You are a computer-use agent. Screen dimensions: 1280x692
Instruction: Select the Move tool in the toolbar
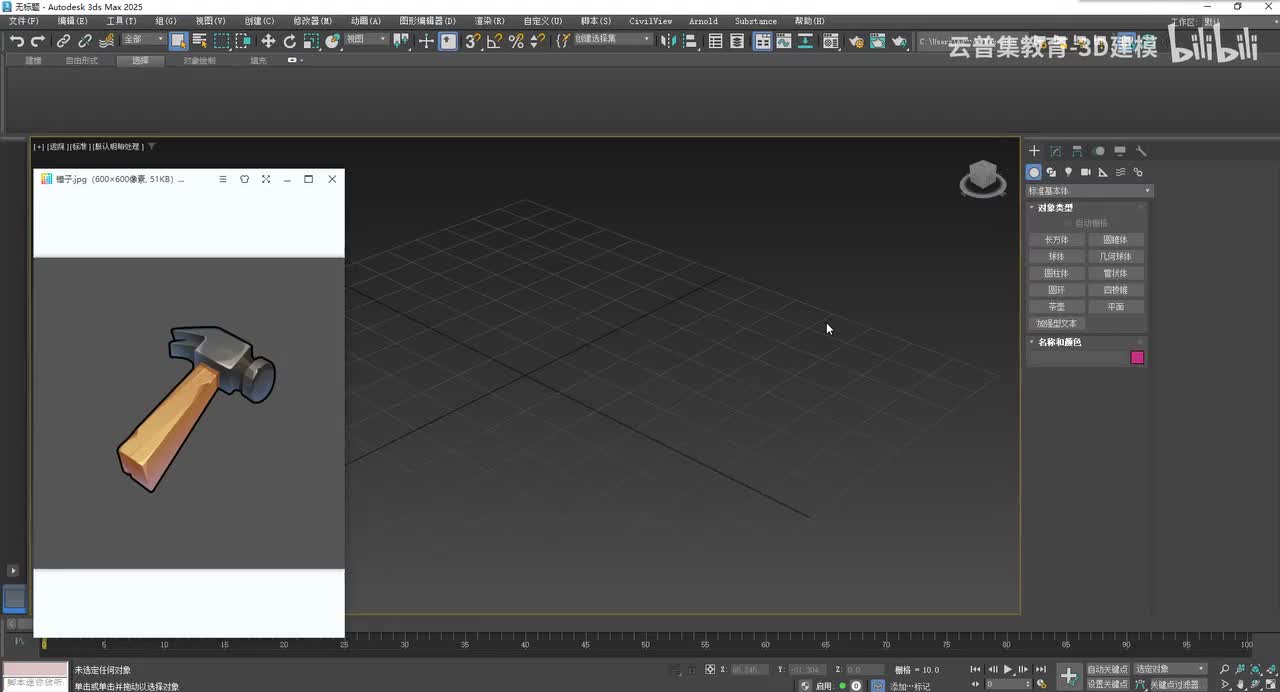pos(268,41)
